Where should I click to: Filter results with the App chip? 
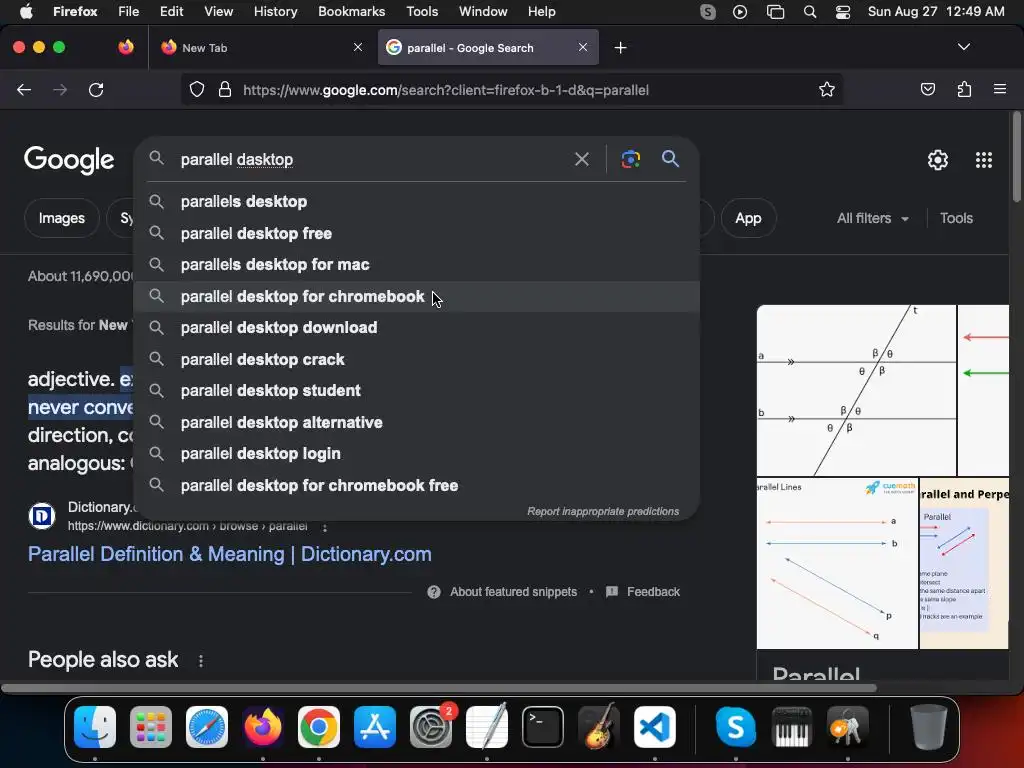748,218
